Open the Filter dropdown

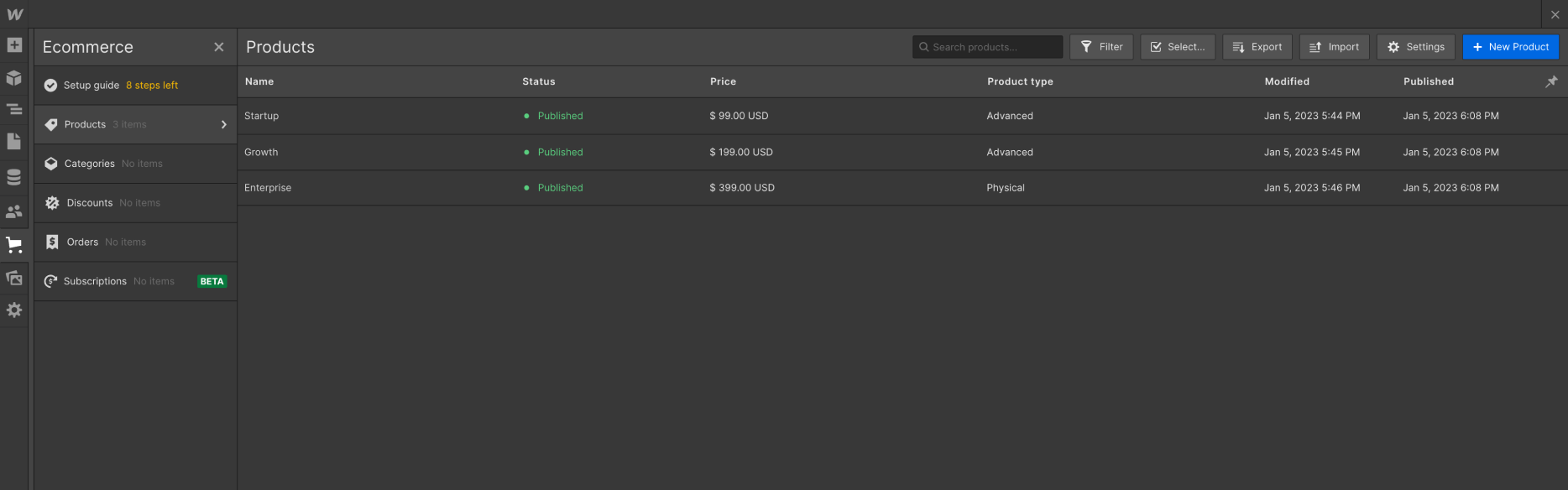pos(1101,46)
